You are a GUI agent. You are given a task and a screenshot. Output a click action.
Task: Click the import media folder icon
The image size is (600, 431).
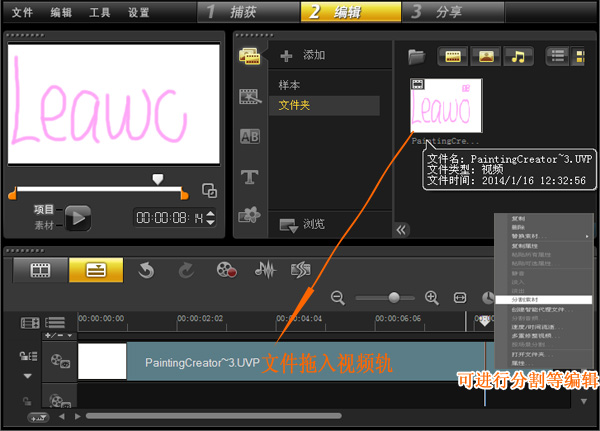[x=416, y=57]
